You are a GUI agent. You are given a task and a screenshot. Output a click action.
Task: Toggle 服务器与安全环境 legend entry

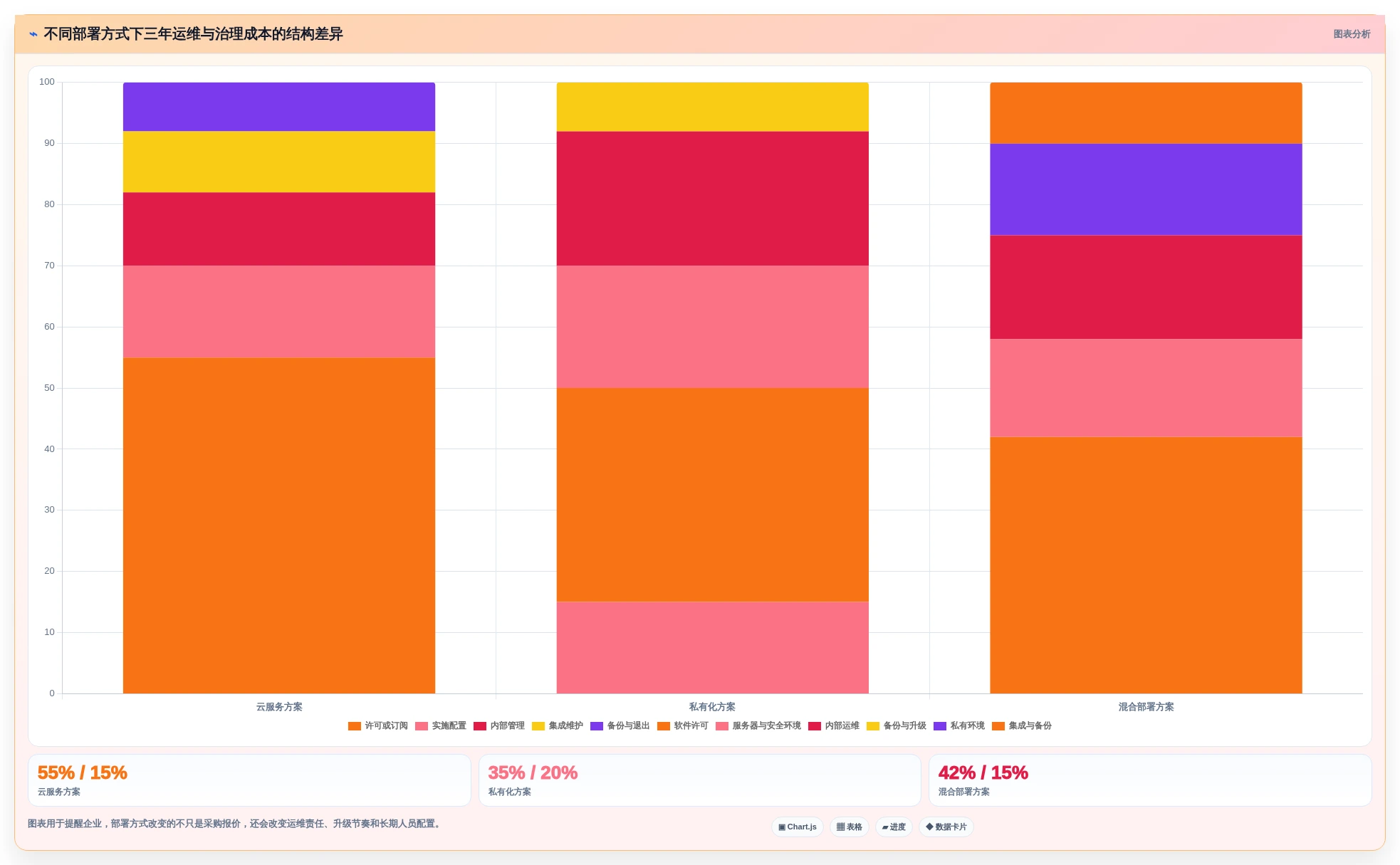point(758,726)
